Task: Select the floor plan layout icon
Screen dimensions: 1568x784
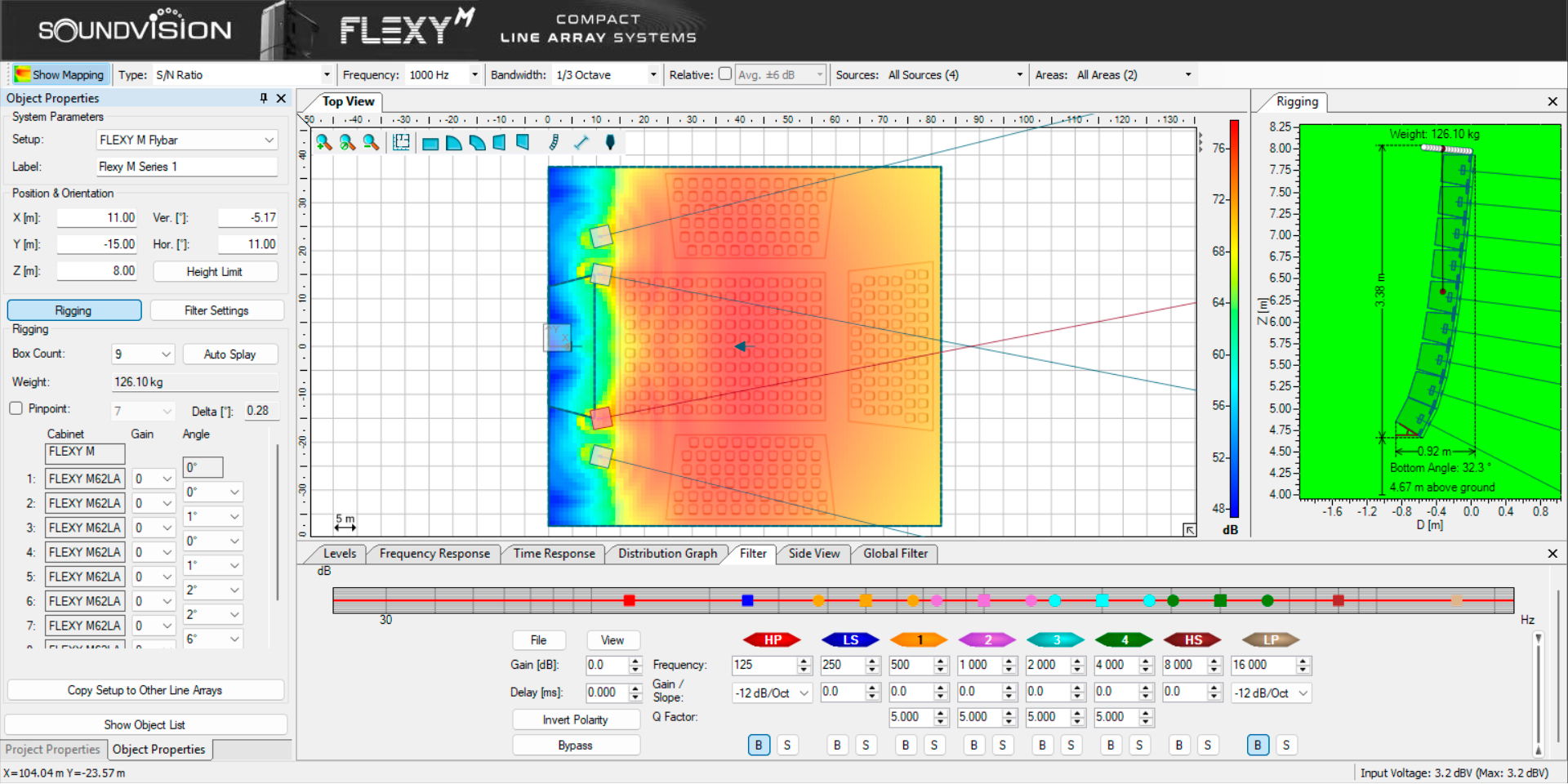Action: [401, 143]
